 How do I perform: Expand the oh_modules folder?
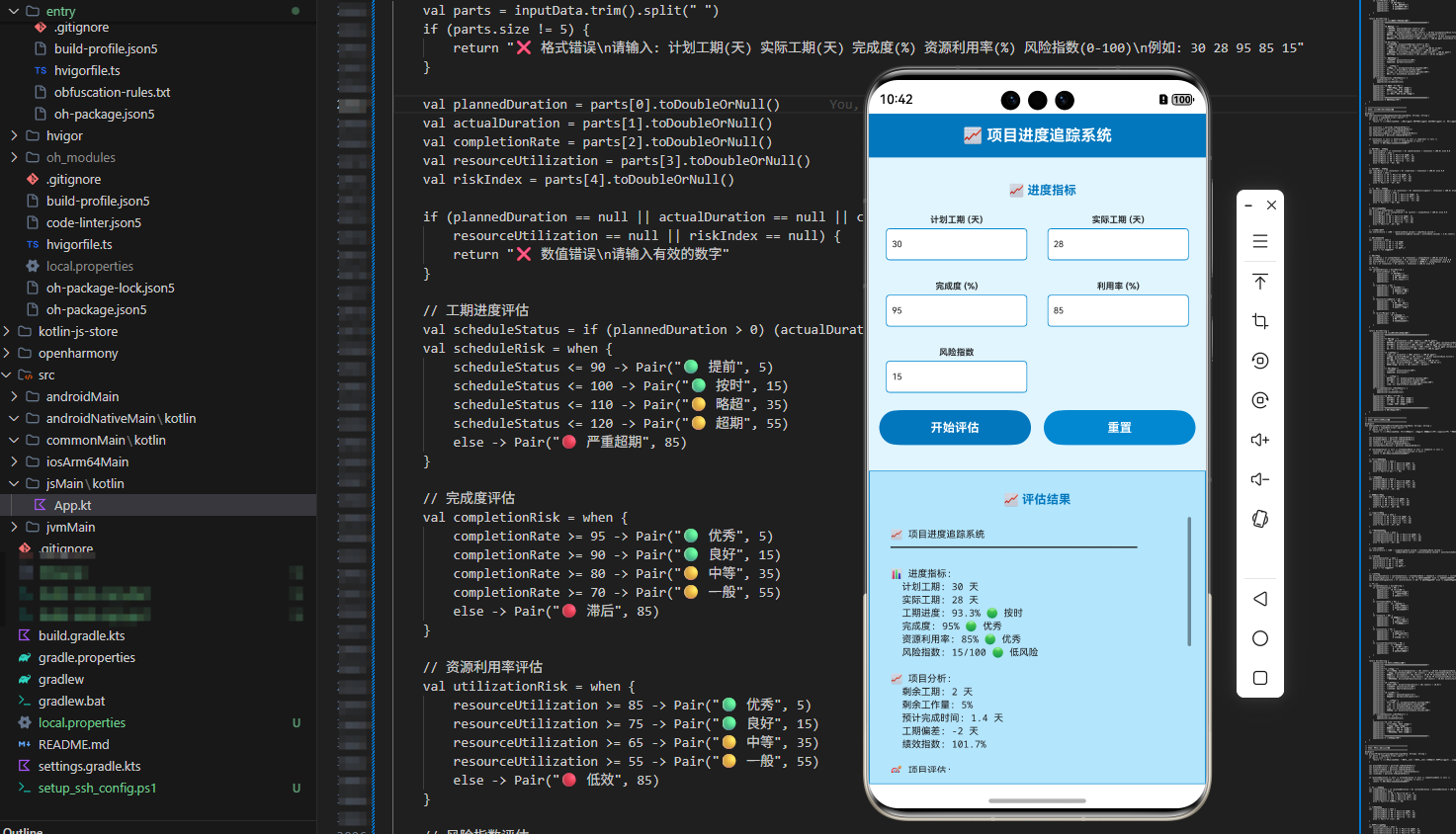14,157
